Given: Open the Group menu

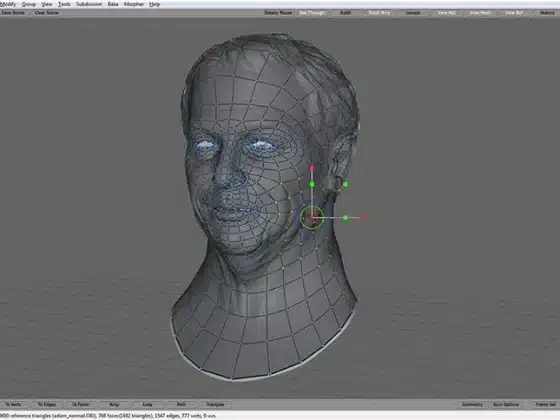Looking at the screenshot, I should (x=29, y=4).
